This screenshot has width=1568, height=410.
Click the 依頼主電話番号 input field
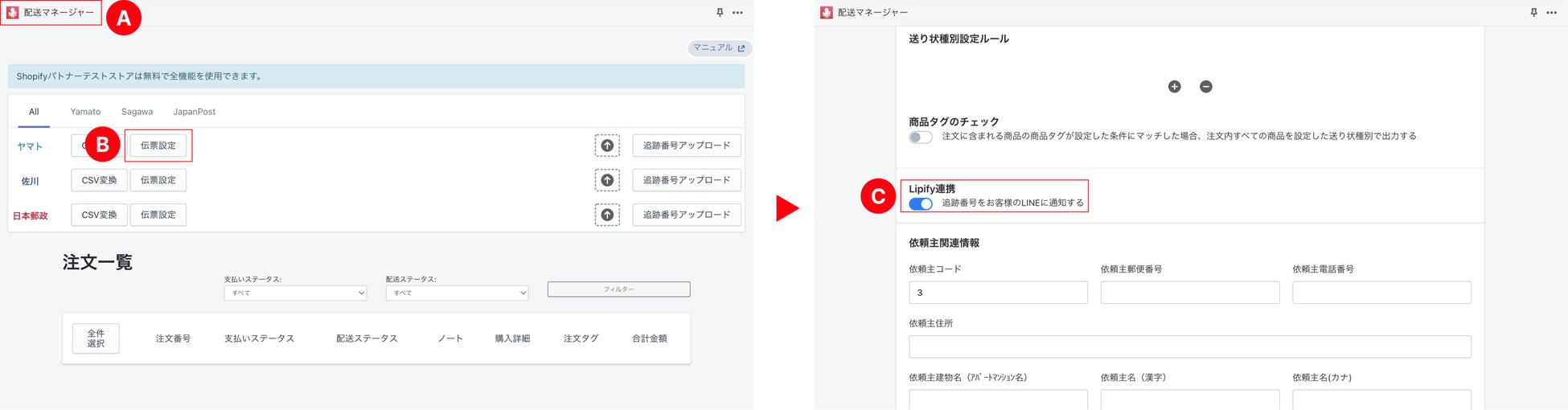click(1381, 293)
